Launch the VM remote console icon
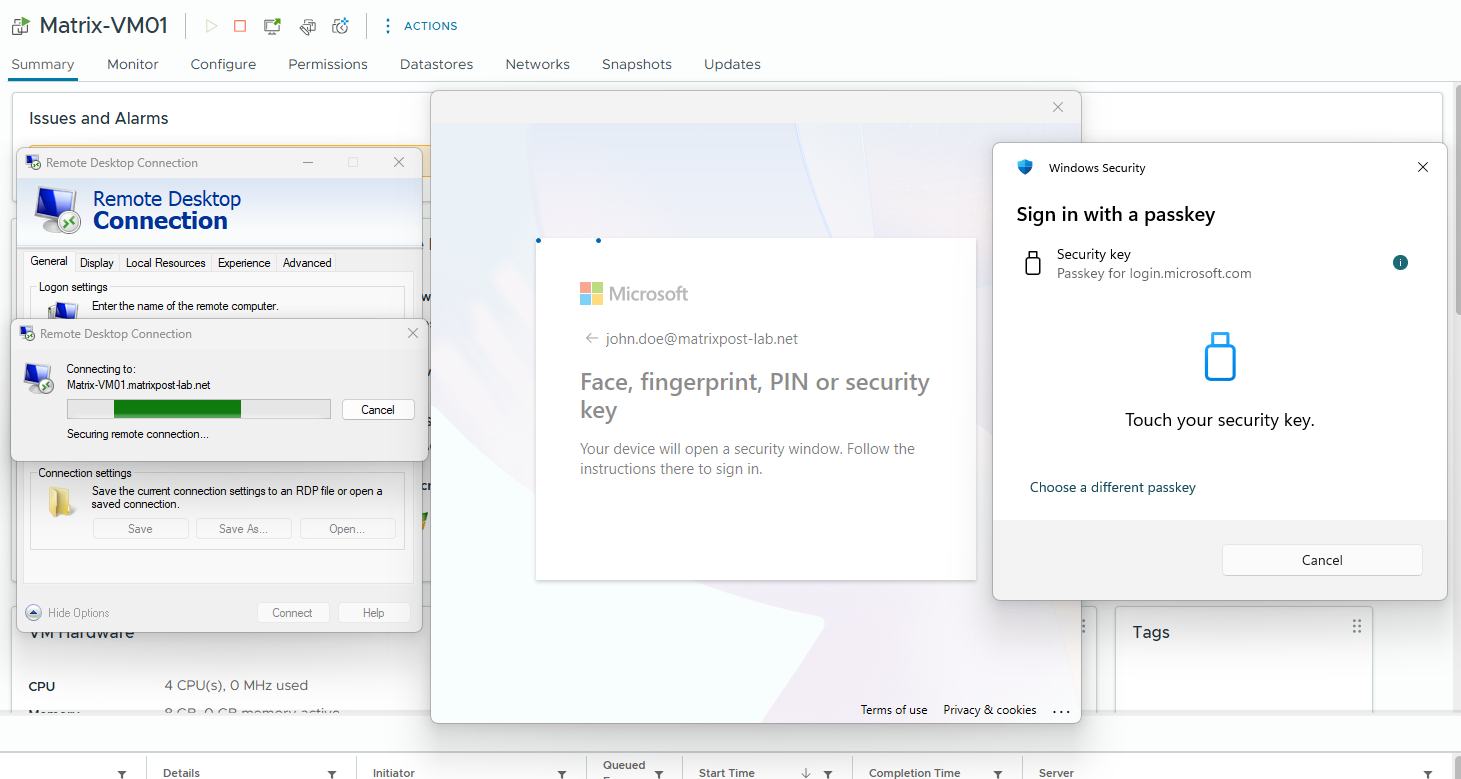Viewport: 1461px width, 779px height. click(x=272, y=26)
